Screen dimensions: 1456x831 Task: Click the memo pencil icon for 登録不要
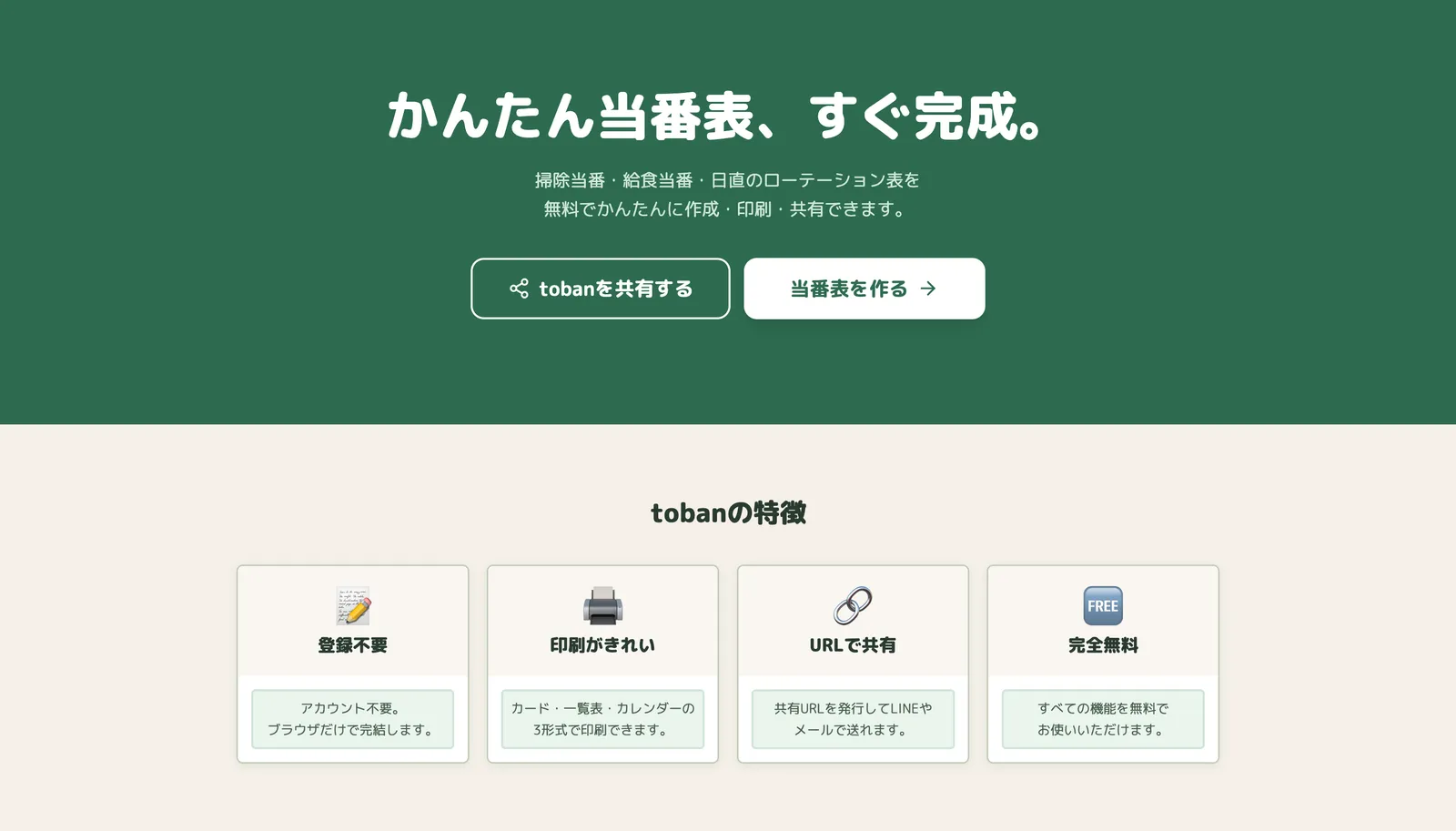click(x=352, y=606)
